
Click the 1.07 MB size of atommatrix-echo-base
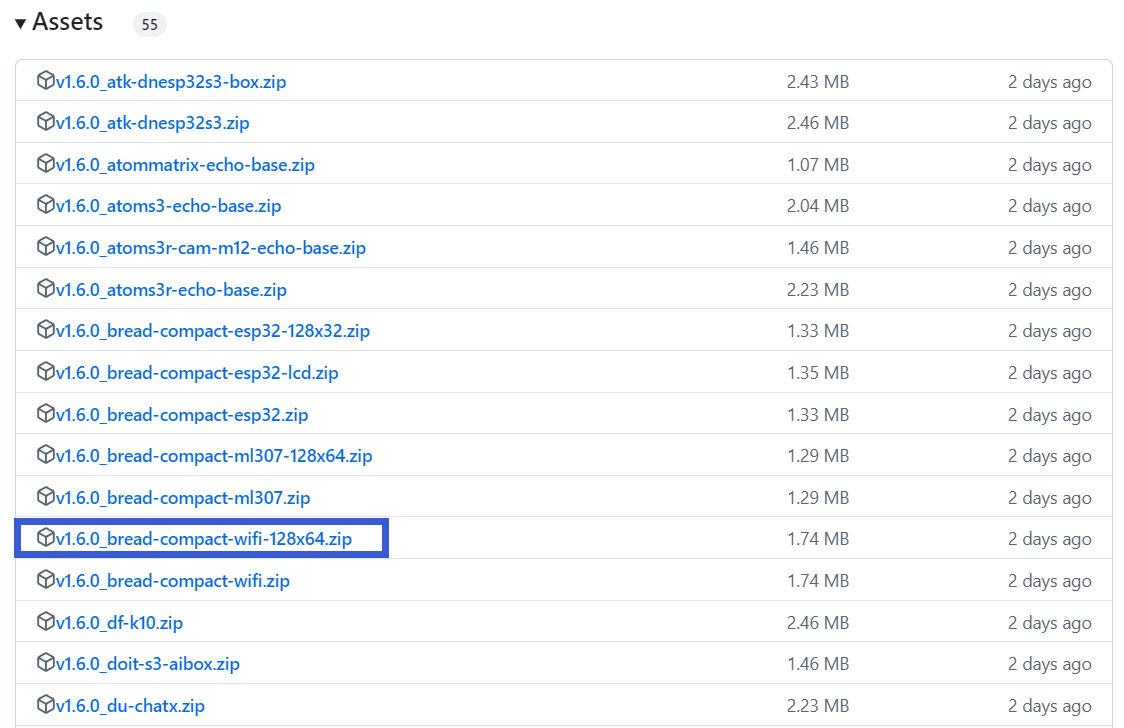point(818,165)
